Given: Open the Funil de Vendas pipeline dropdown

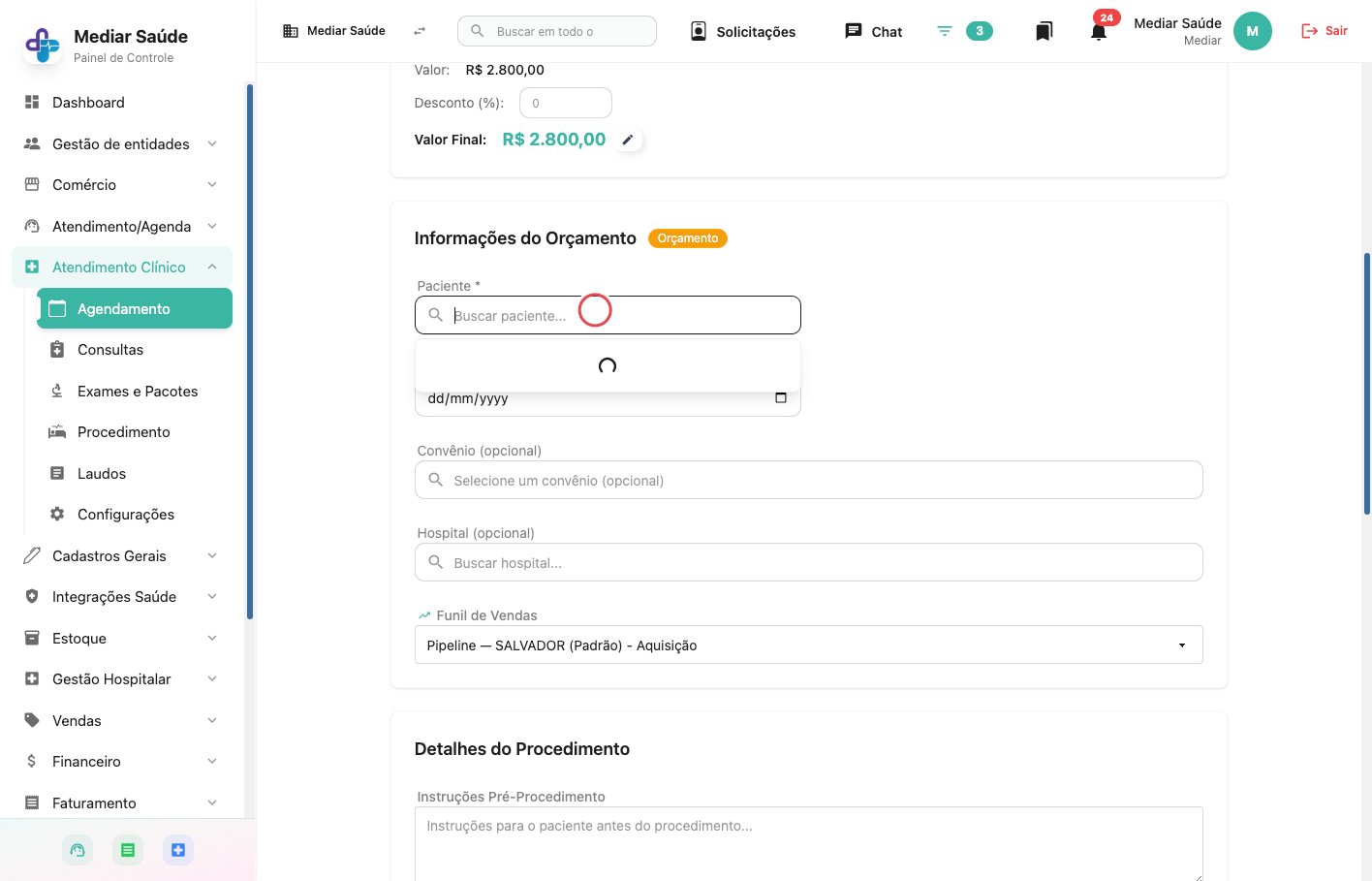Looking at the screenshot, I should tap(808, 645).
